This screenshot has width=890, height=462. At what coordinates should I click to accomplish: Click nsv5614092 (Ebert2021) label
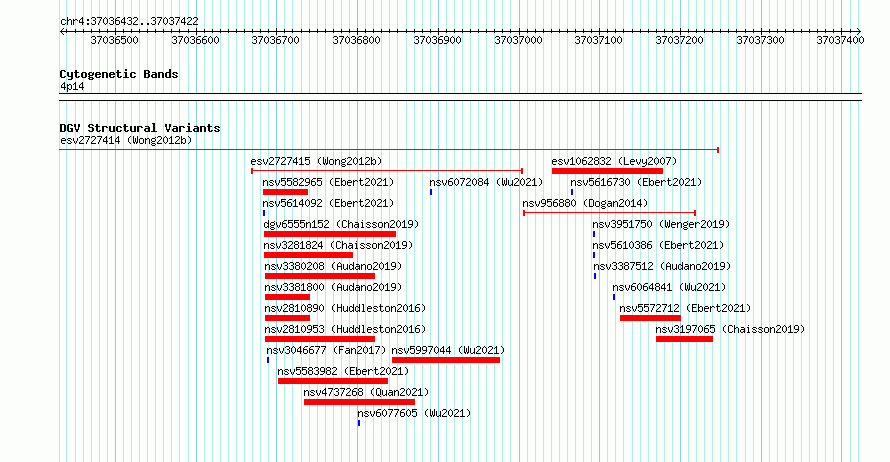(x=328, y=203)
